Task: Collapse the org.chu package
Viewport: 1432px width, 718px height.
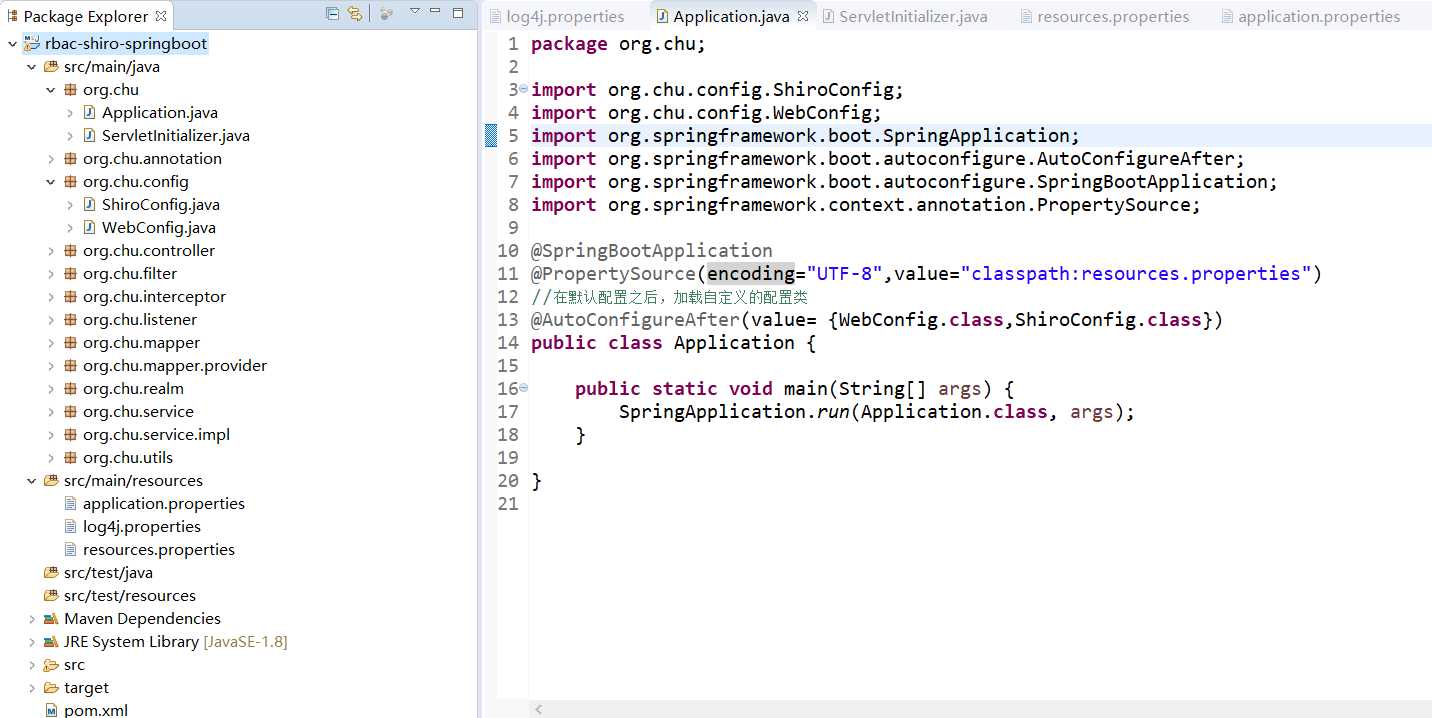Action: [51, 90]
